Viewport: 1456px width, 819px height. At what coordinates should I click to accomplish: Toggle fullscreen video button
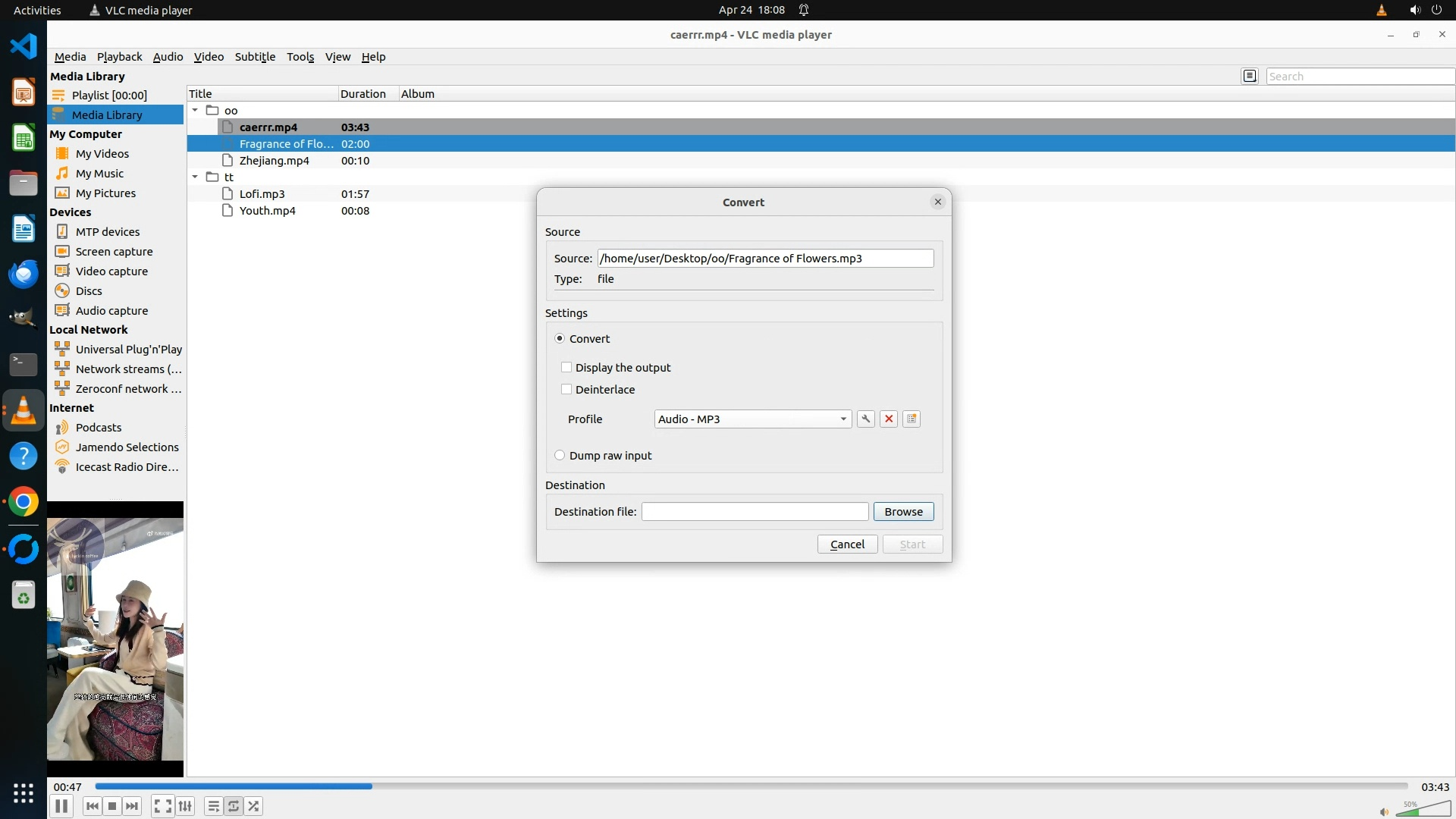coord(162,806)
